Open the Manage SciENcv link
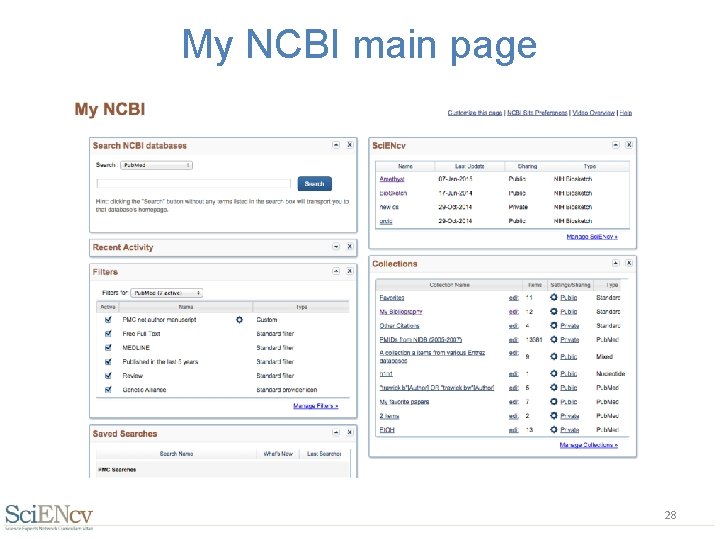The image size is (720, 540). pyautogui.click(x=592, y=236)
